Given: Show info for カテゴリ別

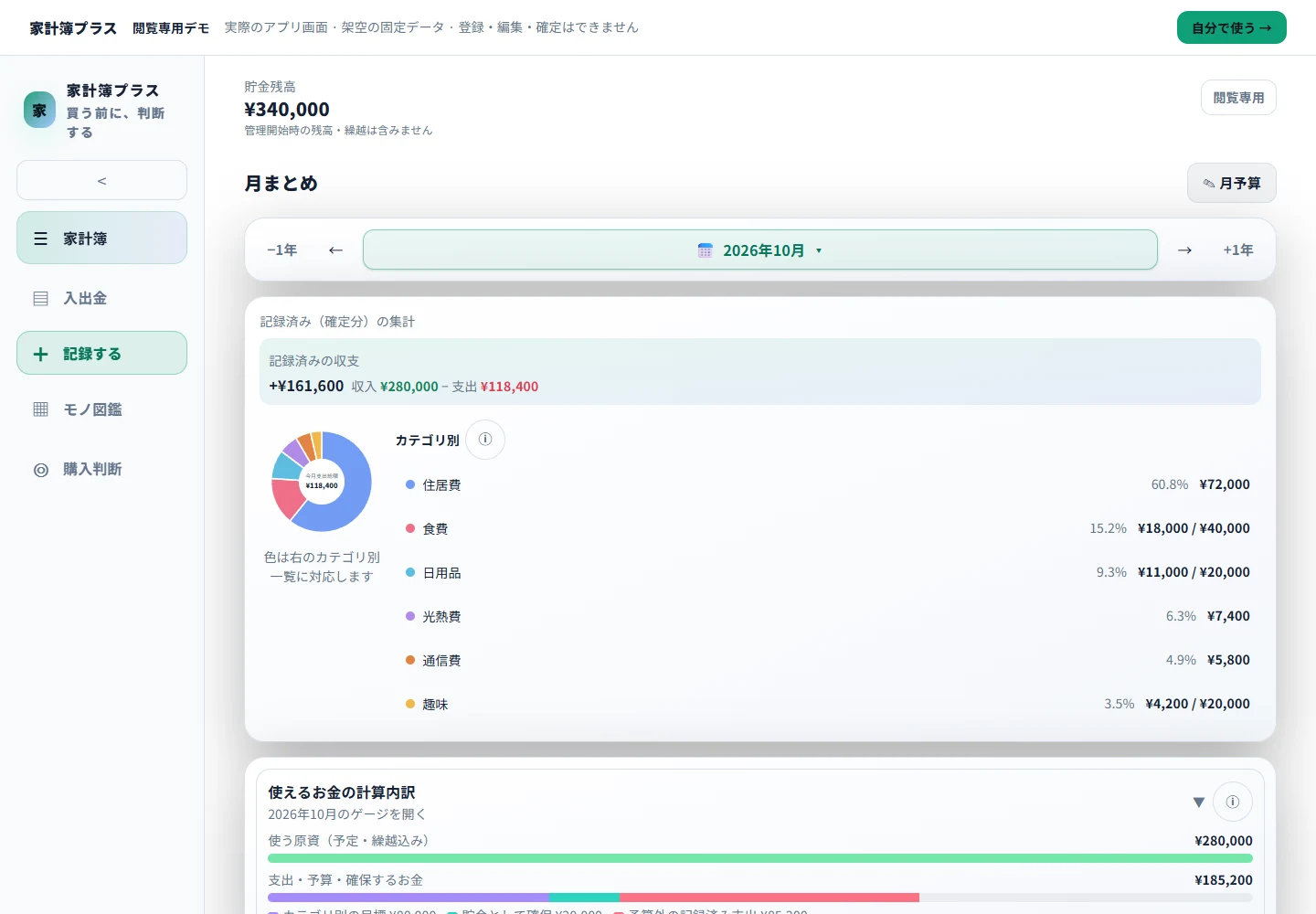Looking at the screenshot, I should pyautogui.click(x=485, y=440).
